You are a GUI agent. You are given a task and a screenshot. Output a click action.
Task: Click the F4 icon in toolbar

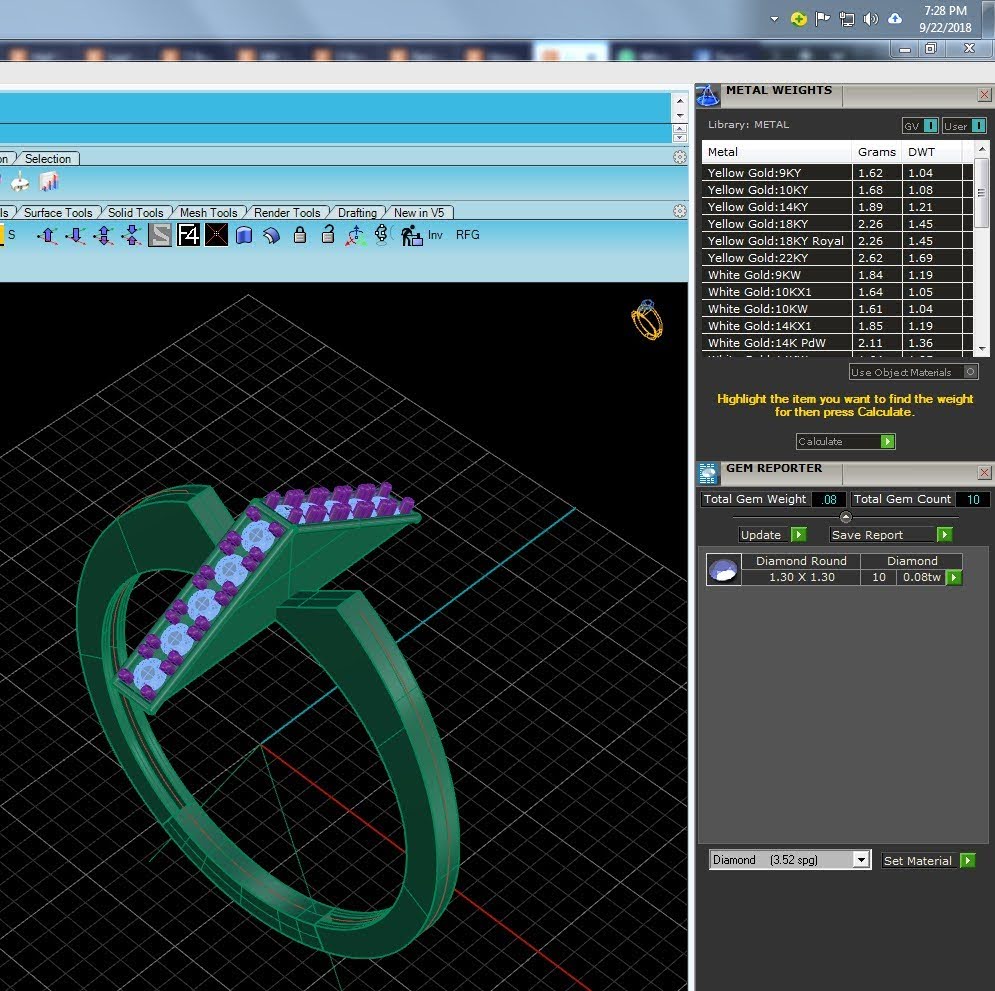click(x=188, y=235)
